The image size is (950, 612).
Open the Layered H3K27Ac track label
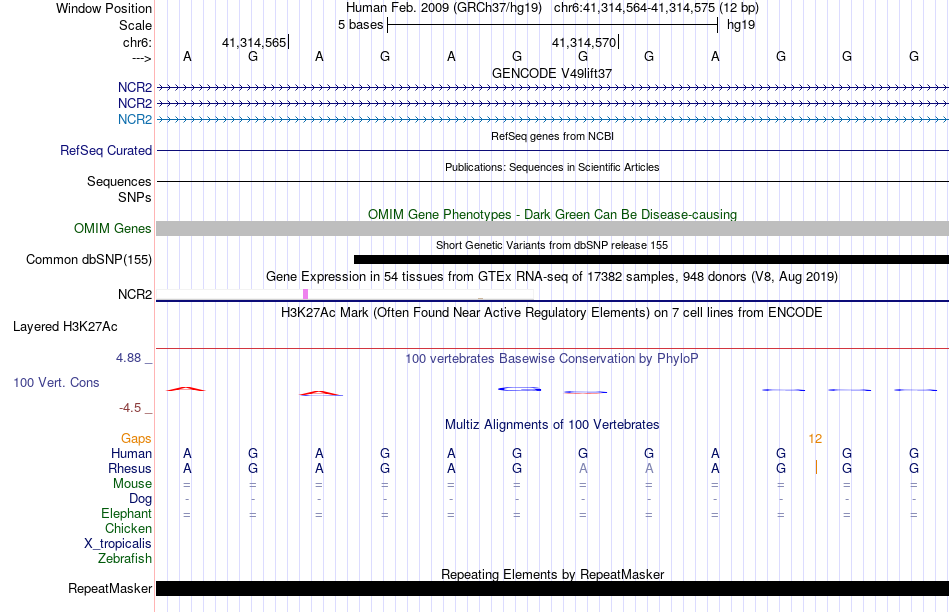[65, 327]
